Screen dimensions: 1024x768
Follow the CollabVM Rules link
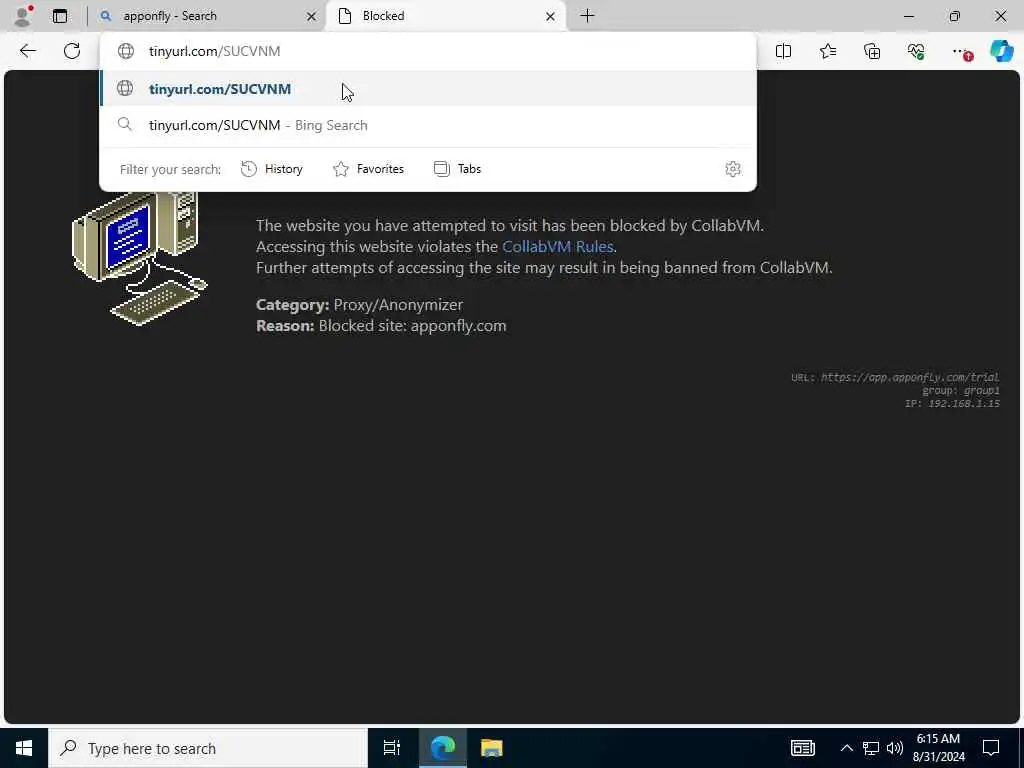557,246
